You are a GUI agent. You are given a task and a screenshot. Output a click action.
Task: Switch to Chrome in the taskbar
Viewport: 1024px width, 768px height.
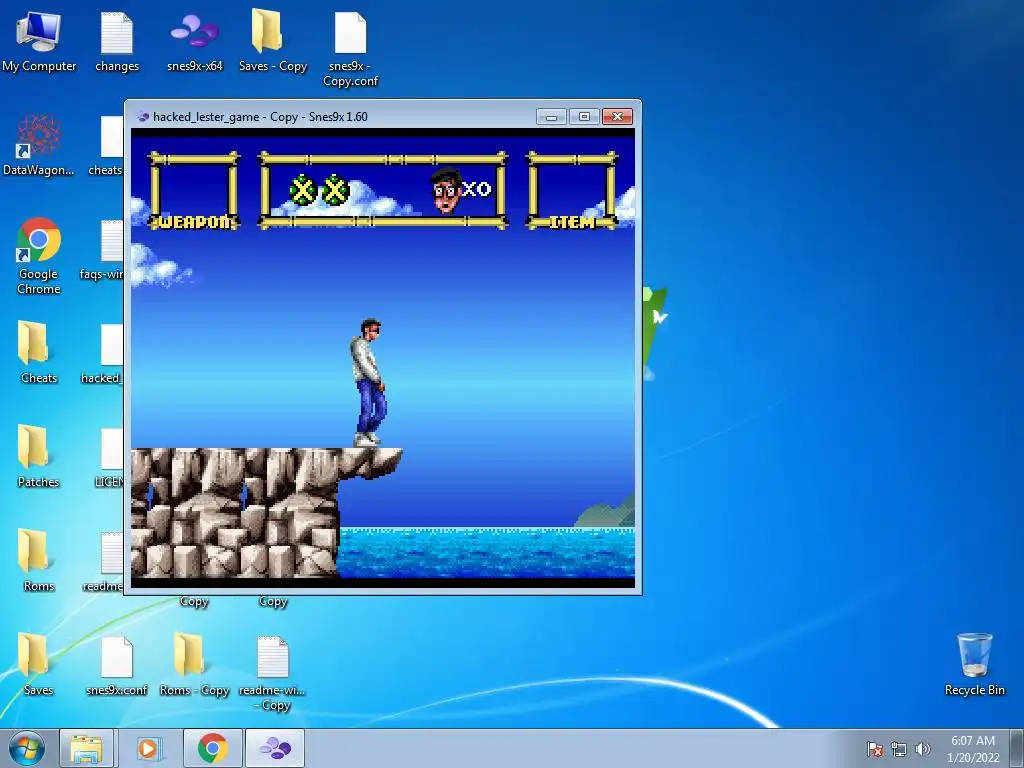[x=212, y=748]
